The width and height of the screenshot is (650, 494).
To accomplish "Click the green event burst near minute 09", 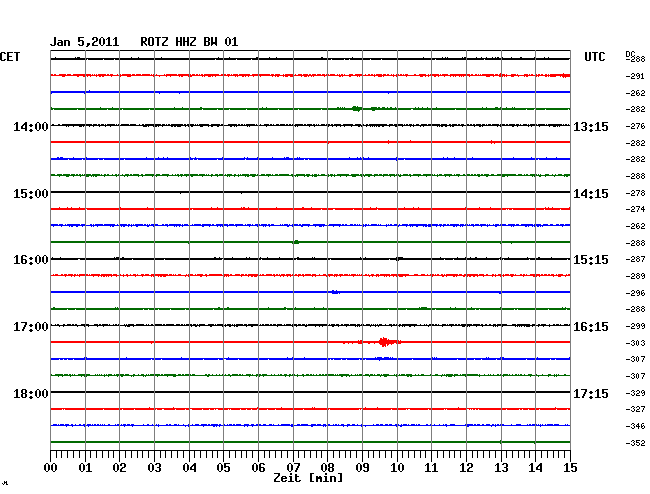I will (357, 109).
